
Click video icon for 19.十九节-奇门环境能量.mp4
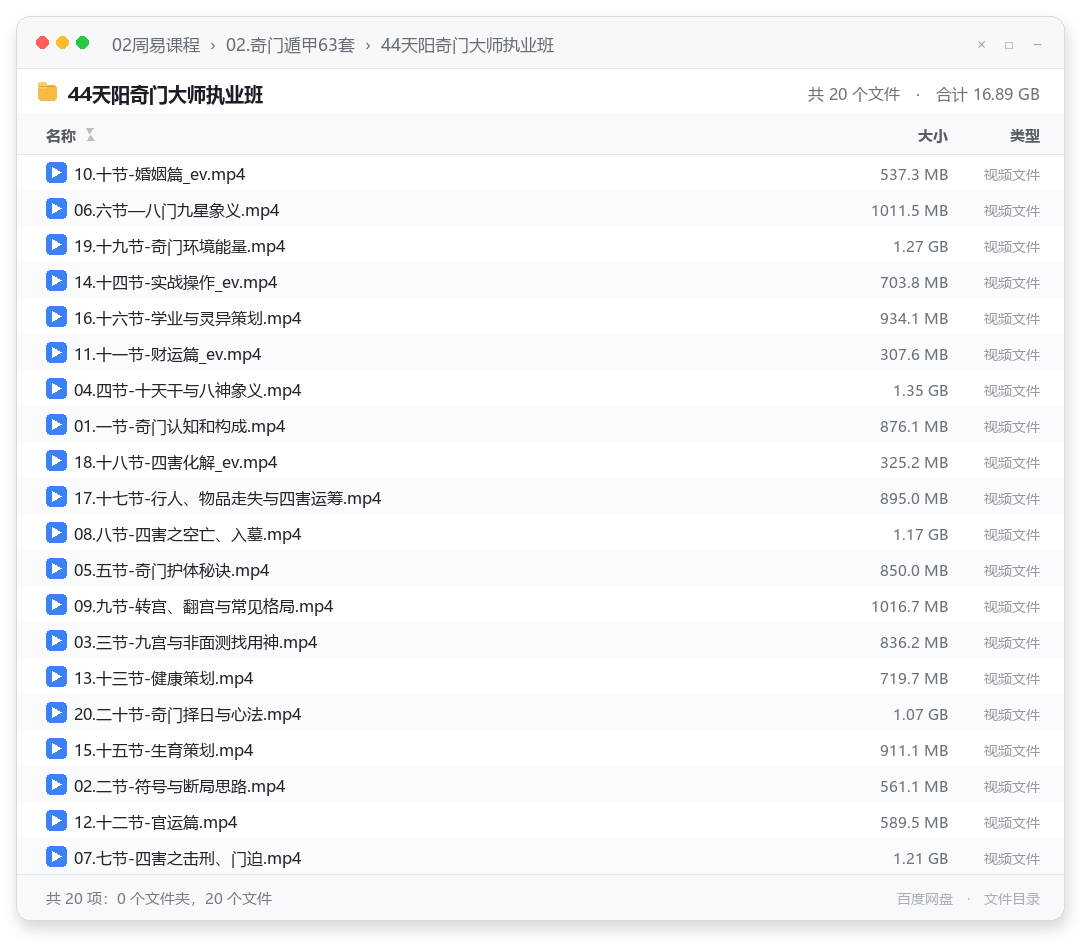(56, 244)
